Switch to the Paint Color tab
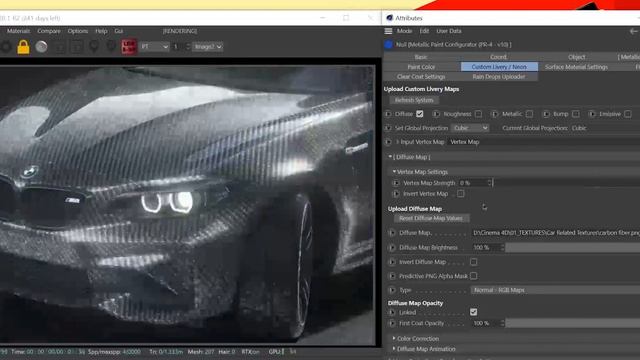Screen dimensions: 640x360 [421, 67]
